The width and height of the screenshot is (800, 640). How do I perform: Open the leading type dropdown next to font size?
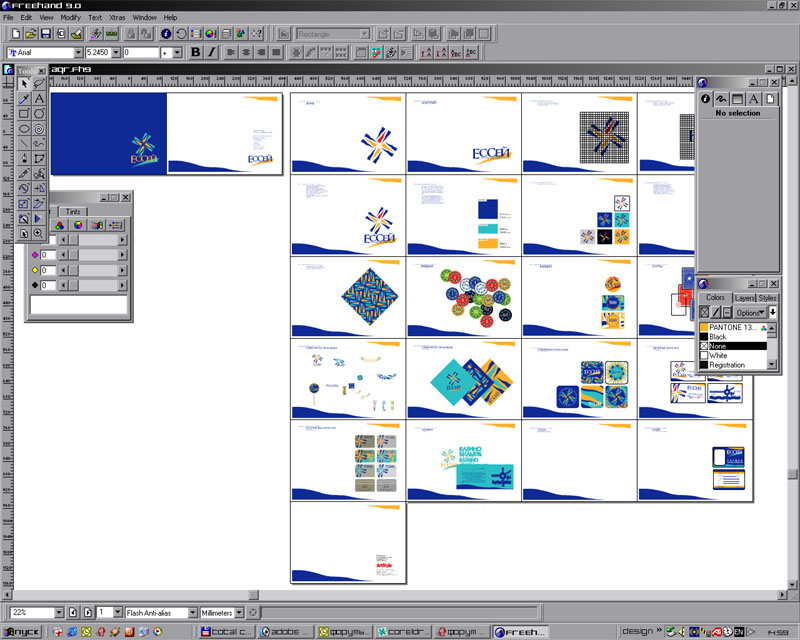[177, 53]
